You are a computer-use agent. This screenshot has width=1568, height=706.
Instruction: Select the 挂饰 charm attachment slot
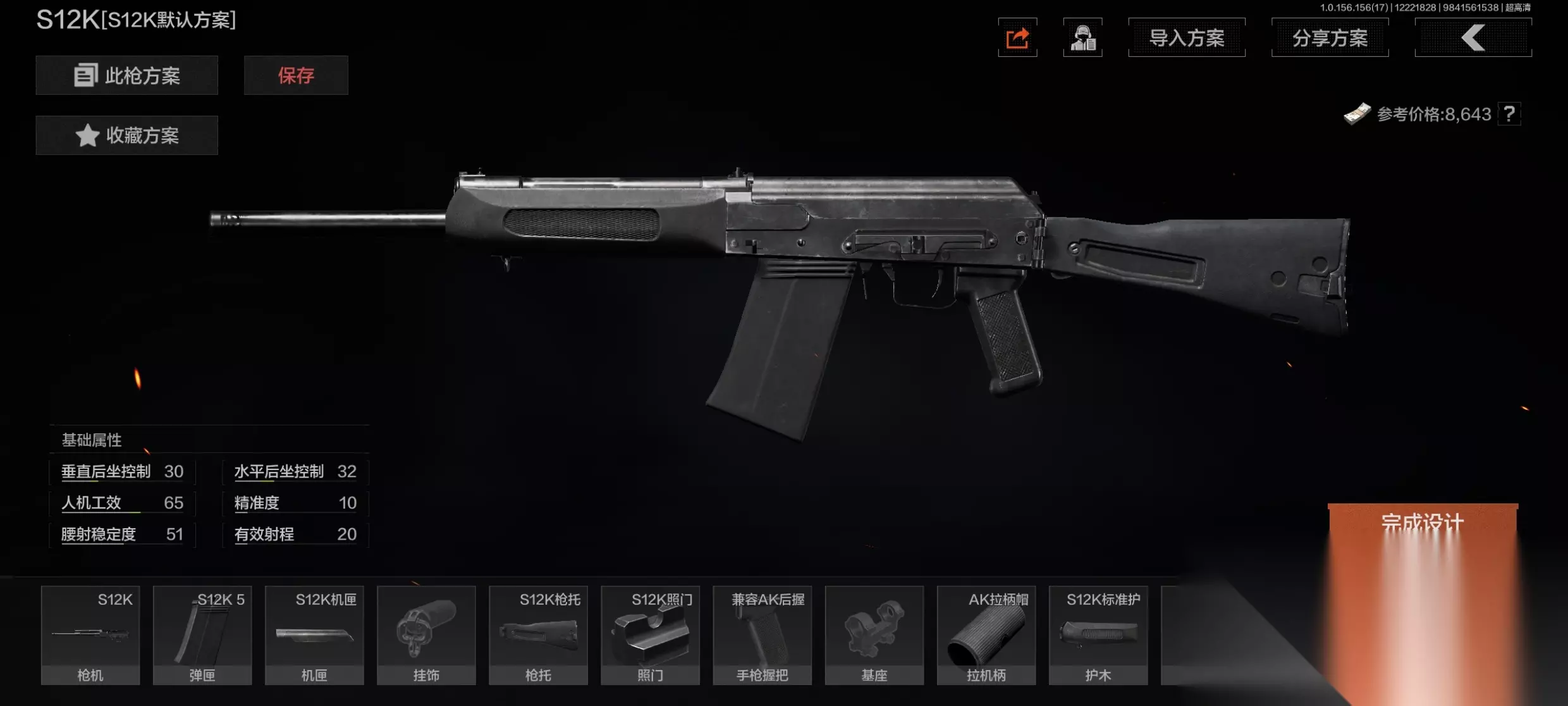coord(426,635)
